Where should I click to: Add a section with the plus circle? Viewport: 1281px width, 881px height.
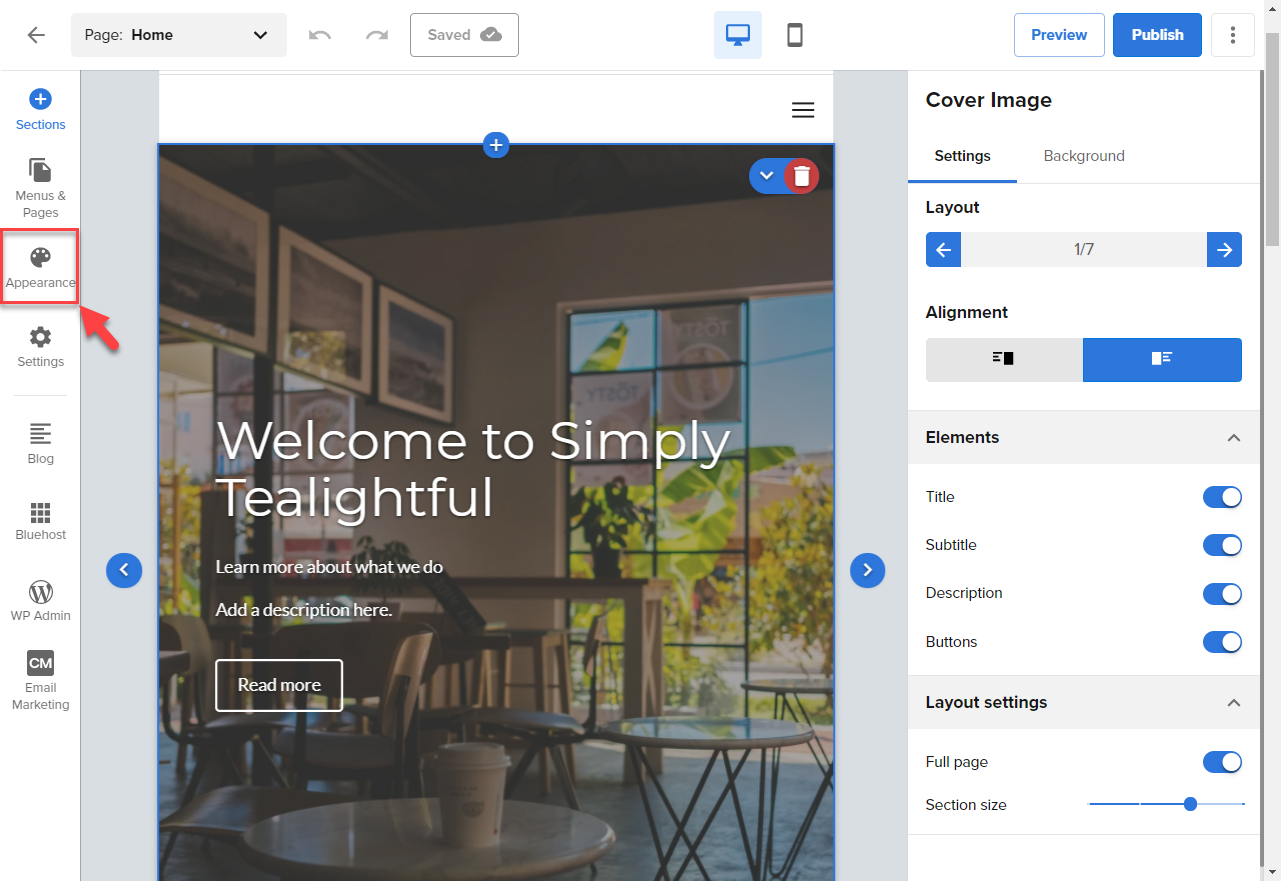[496, 145]
